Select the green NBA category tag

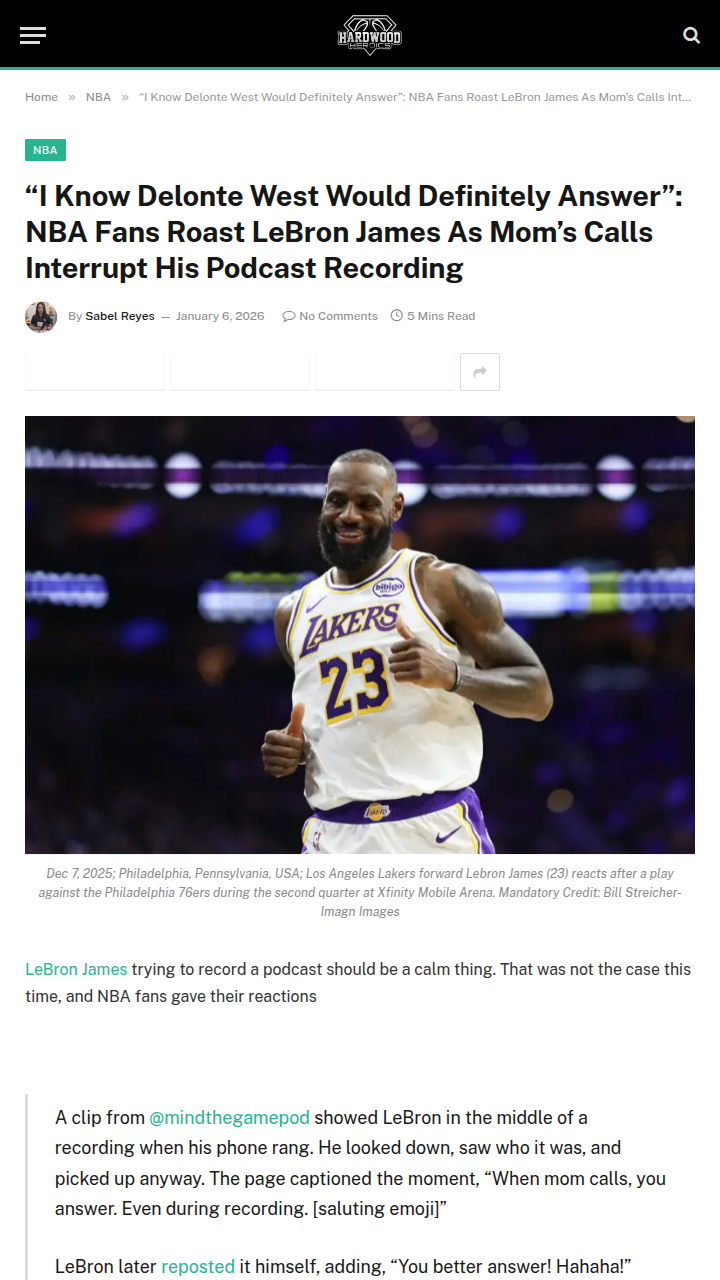[x=45, y=150]
